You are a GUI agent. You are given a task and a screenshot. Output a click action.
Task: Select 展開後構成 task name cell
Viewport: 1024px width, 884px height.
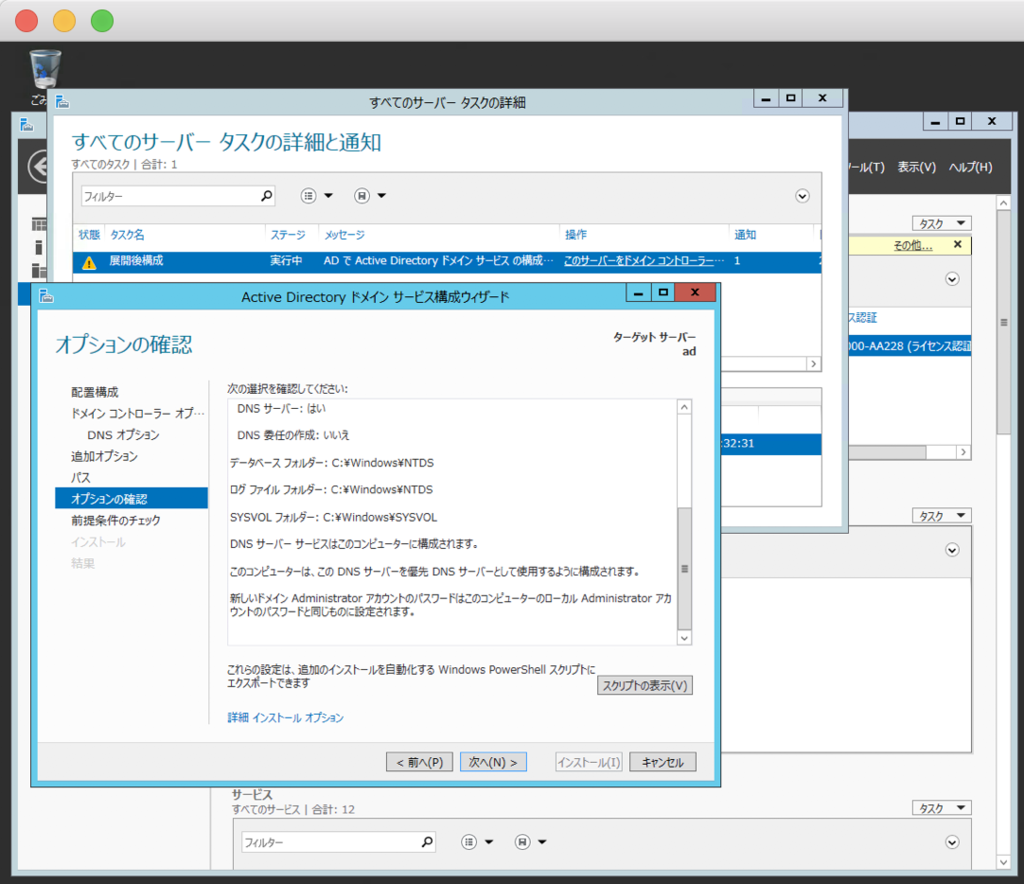click(136, 260)
